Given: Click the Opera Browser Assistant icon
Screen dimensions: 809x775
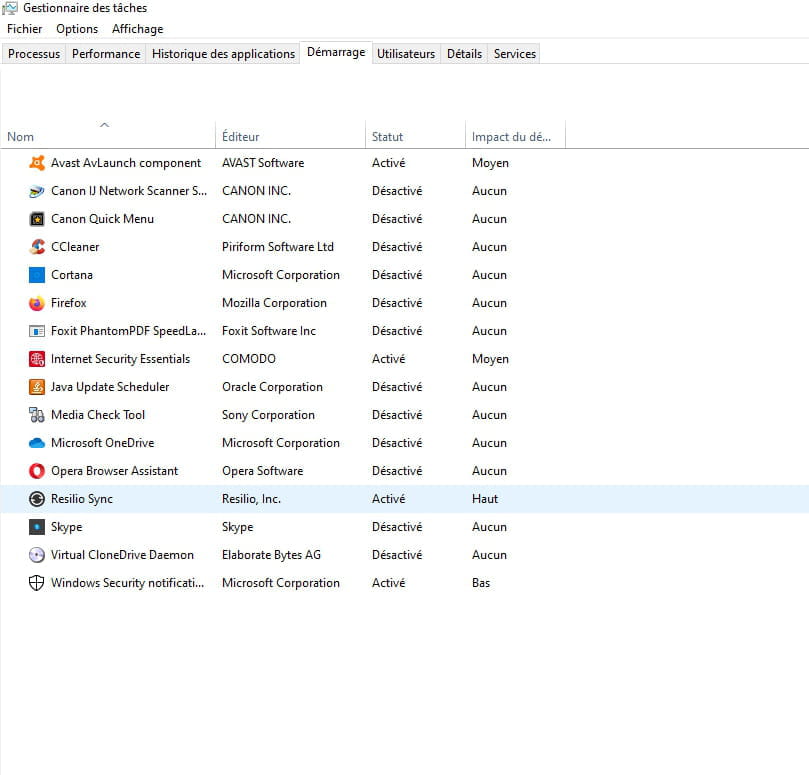Looking at the screenshot, I should (37, 471).
